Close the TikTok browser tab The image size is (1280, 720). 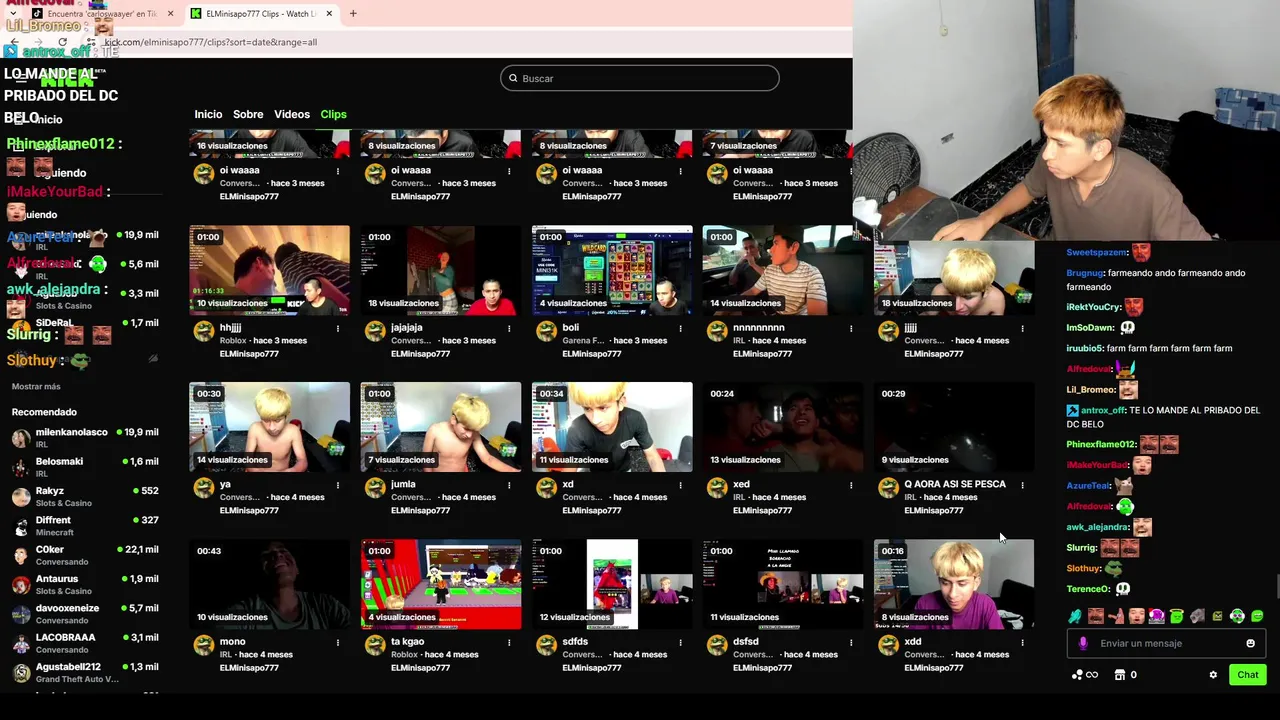[170, 13]
